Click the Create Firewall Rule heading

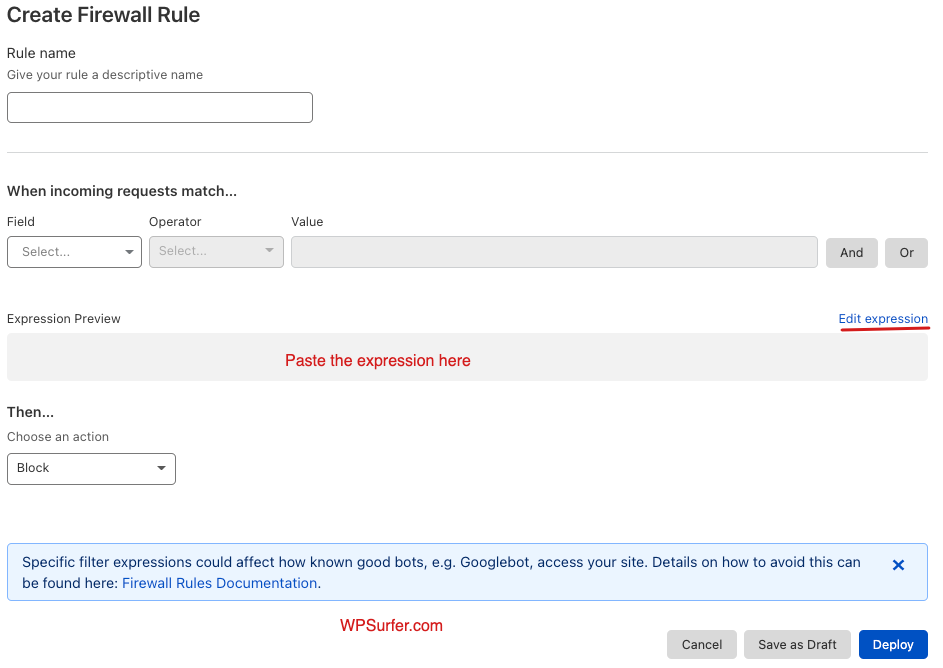coord(104,15)
